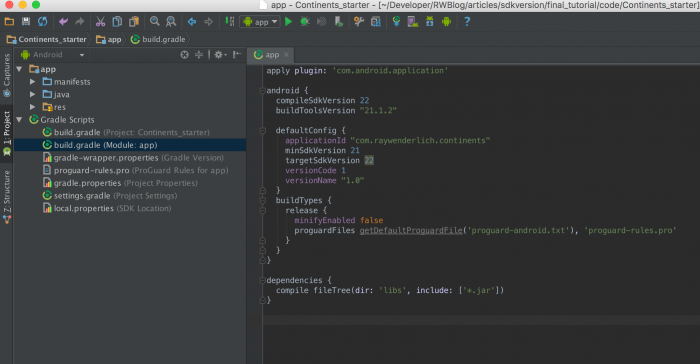This screenshot has height=364, width=700.
Task: Open the app run configuration dropdown
Action: pos(260,21)
